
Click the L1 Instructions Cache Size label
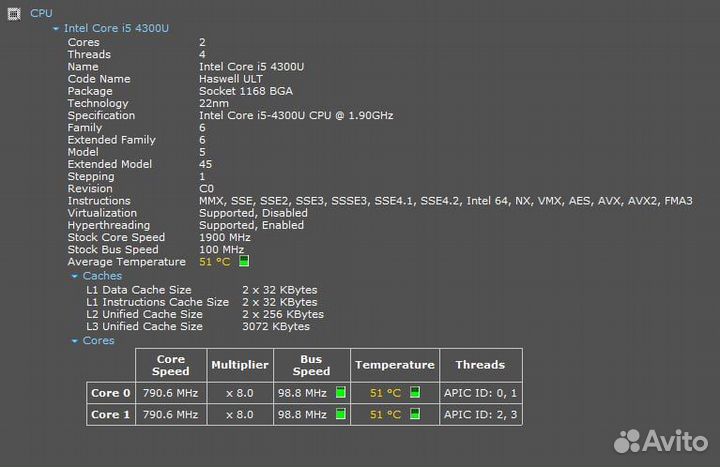[x=158, y=302]
